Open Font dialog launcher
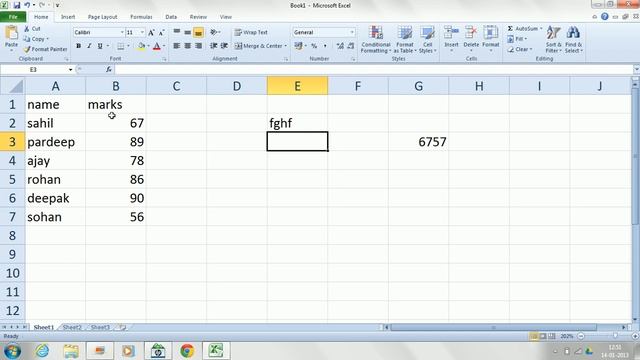 pos(164,59)
